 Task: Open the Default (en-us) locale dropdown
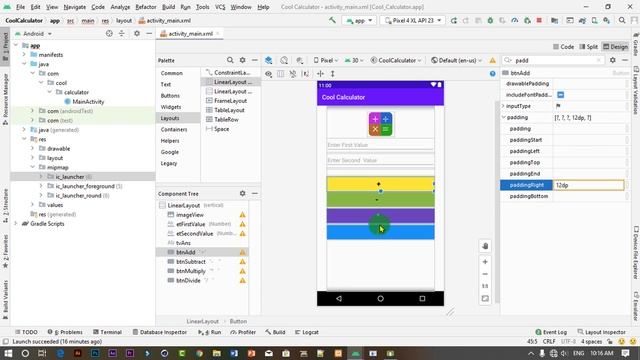[456, 60]
